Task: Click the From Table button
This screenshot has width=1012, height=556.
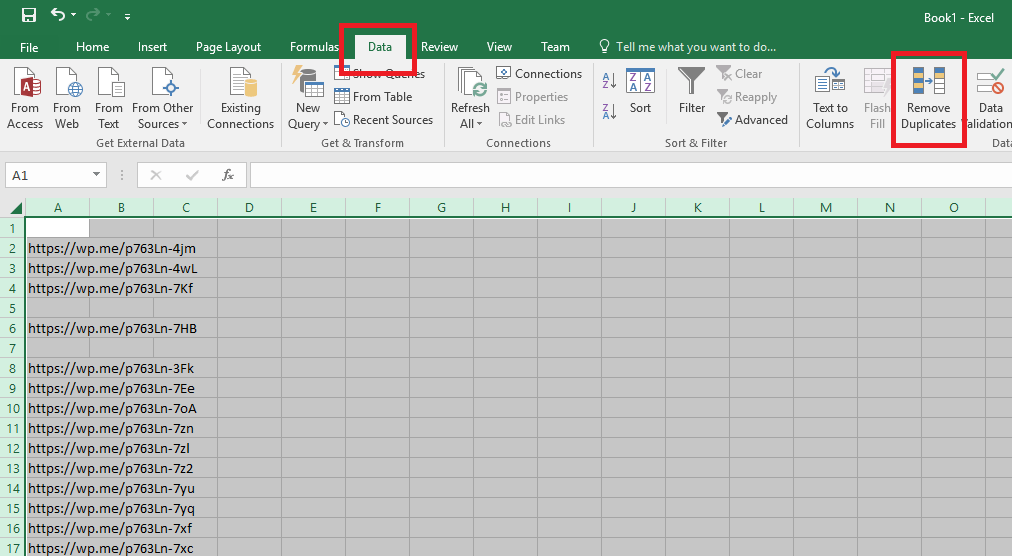Action: pos(374,97)
